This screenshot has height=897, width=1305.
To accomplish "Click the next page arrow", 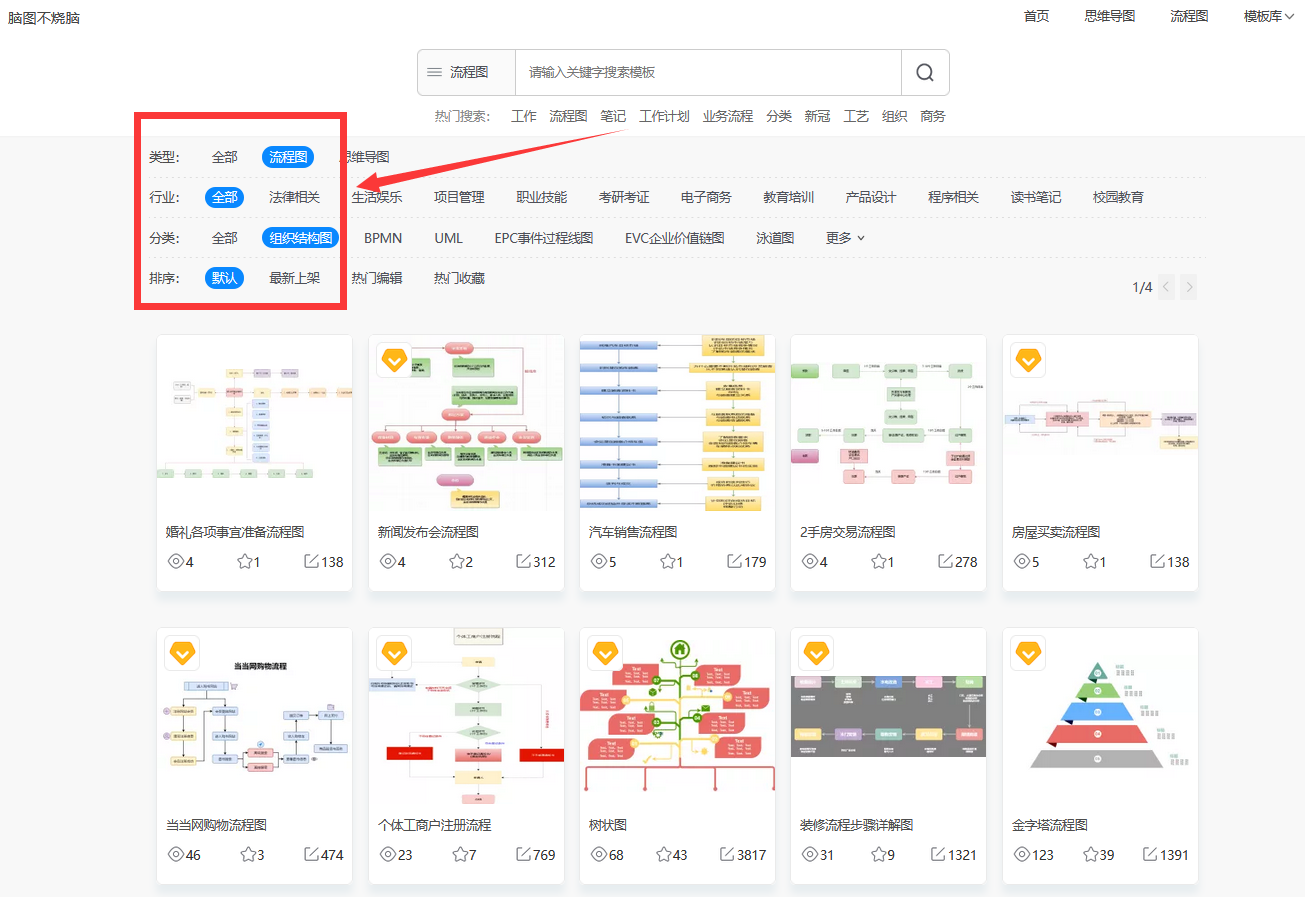I will point(1188,287).
